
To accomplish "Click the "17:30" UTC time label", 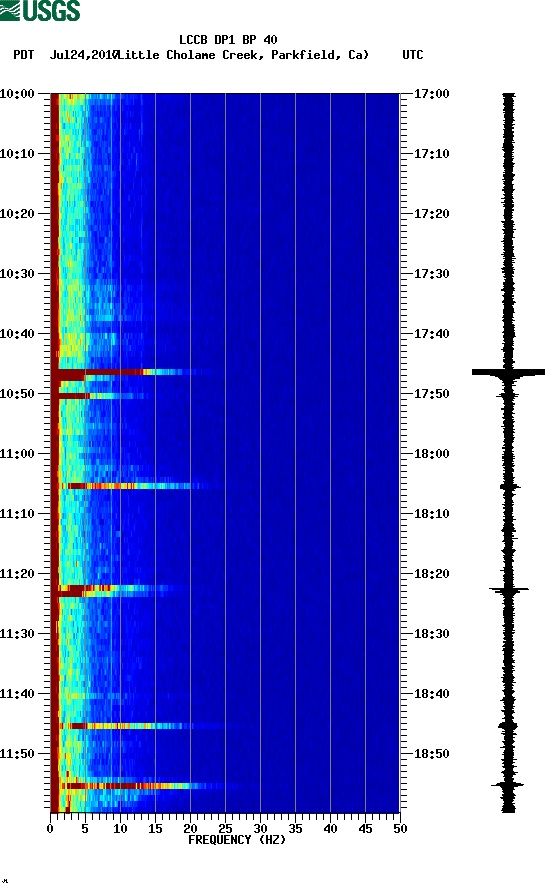I will pos(431,274).
